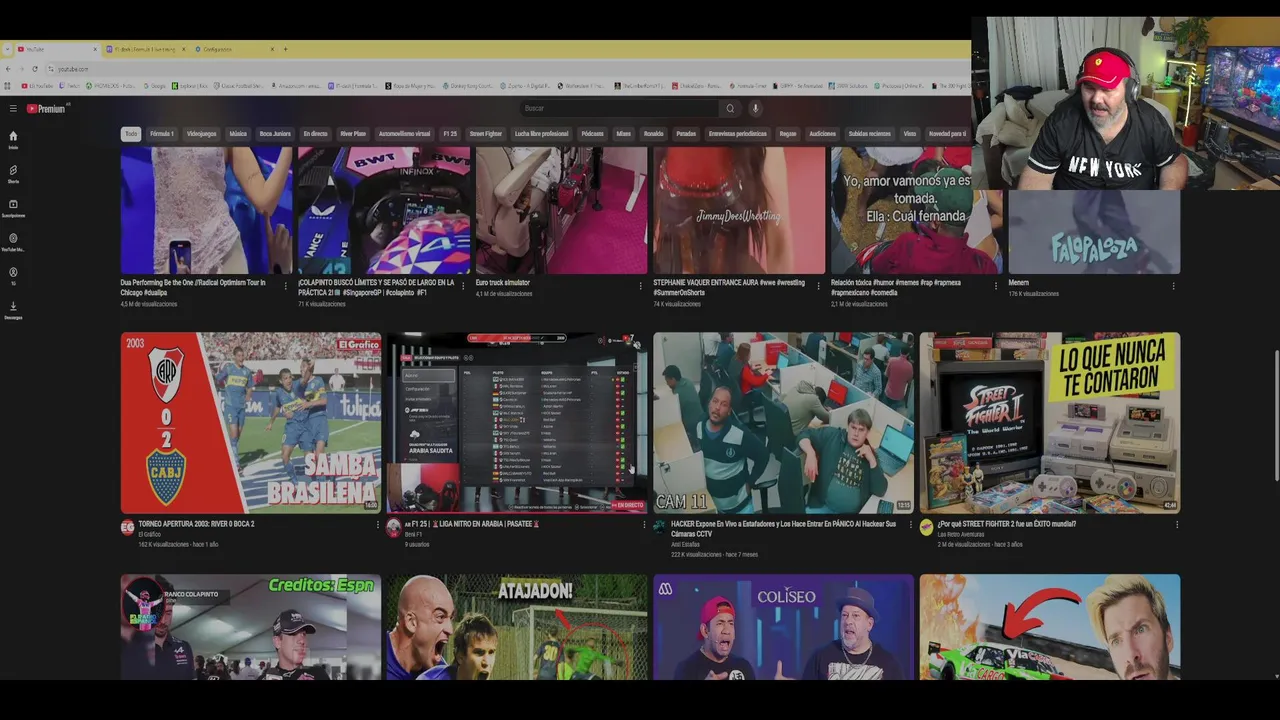Open Shorts in the left sidebar
Screen dimensions: 1280x720
click(x=13, y=174)
